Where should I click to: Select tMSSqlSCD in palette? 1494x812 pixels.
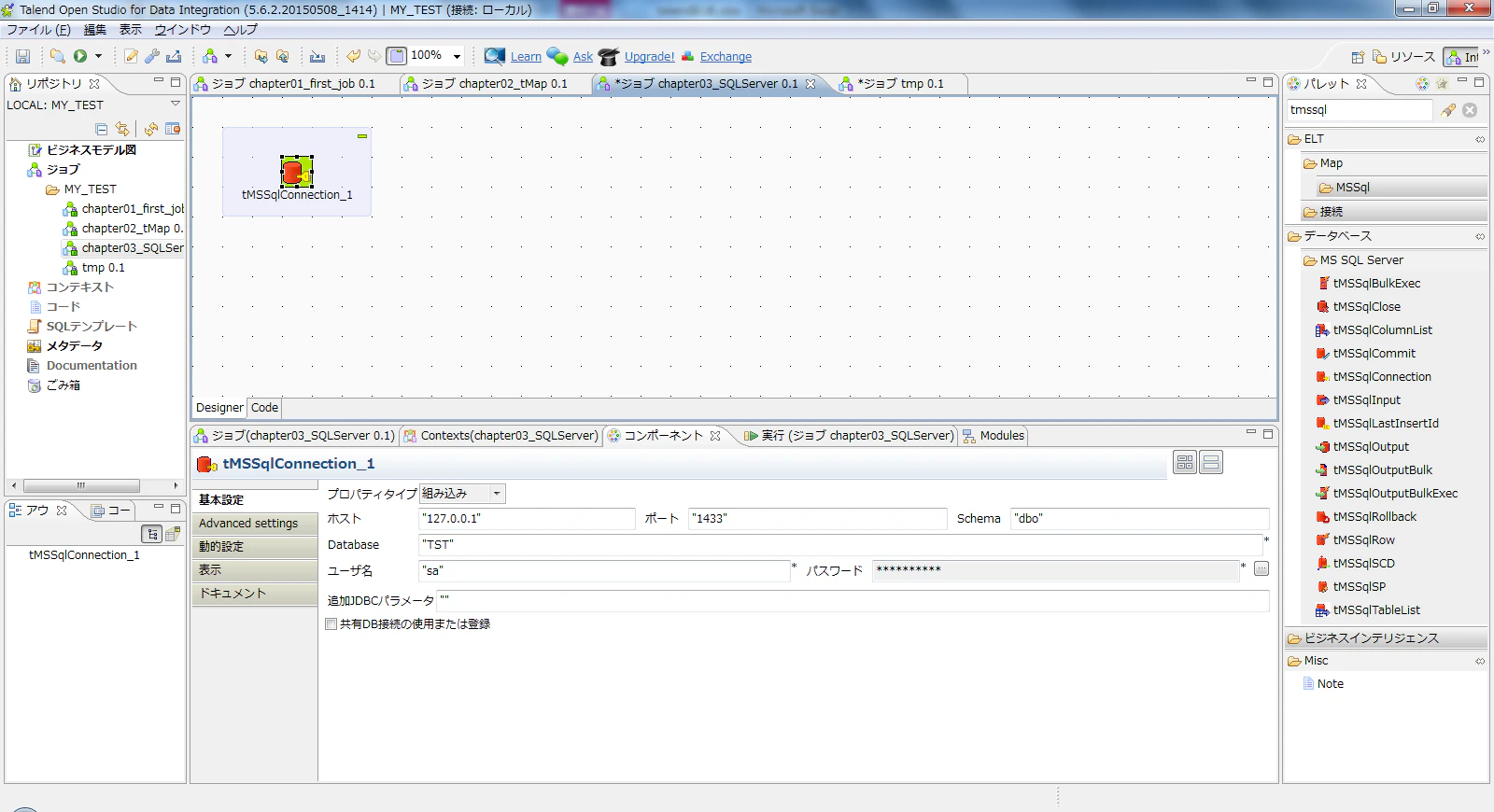tap(1363, 564)
